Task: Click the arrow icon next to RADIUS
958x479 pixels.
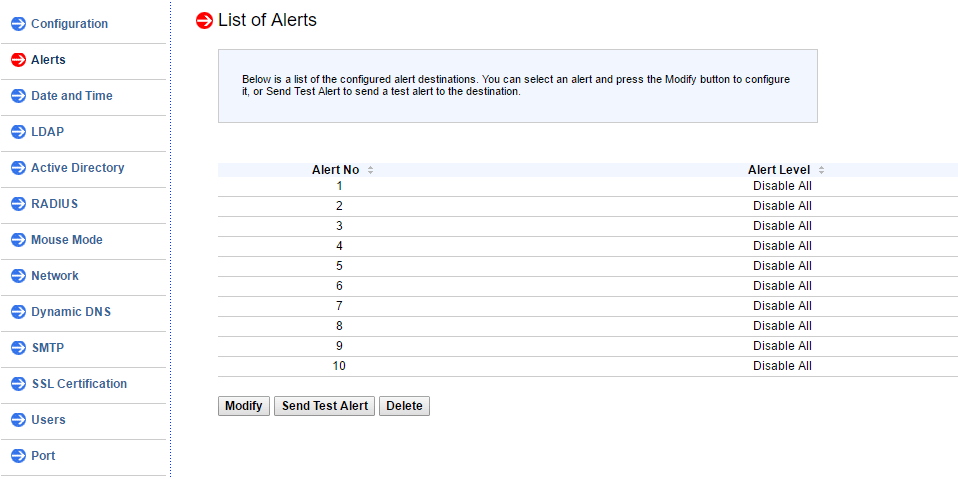Action: (x=18, y=204)
